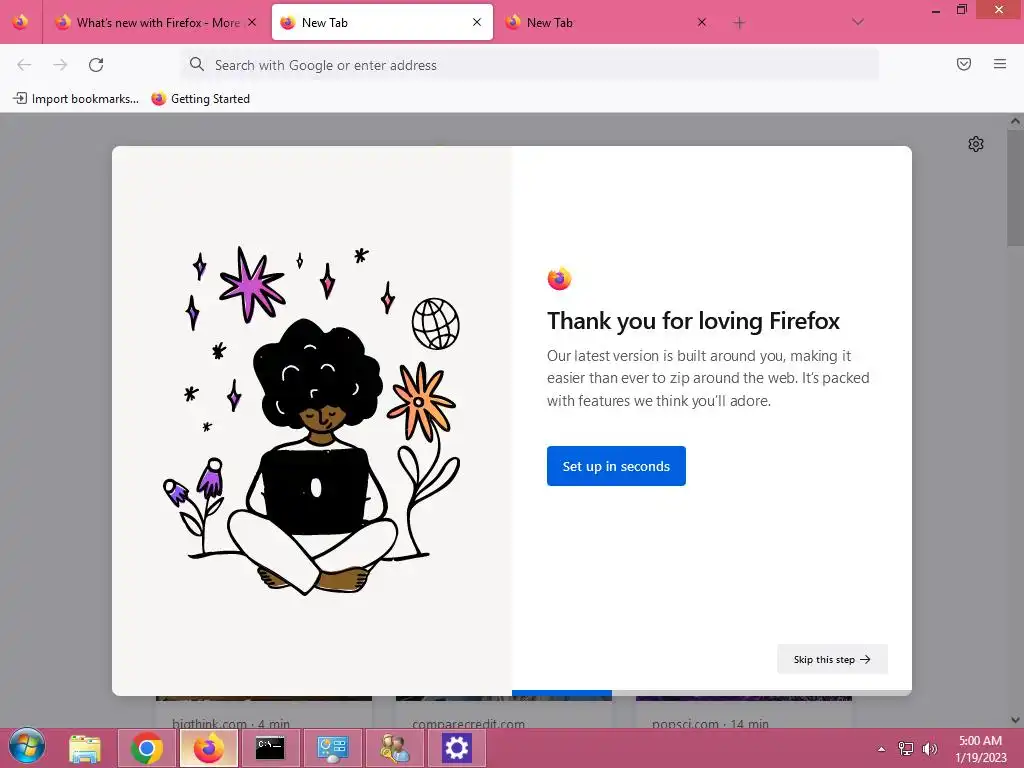This screenshot has height=768, width=1024.
Task: Click the Firefox logo in onboarding dialog
Action: [x=559, y=279]
